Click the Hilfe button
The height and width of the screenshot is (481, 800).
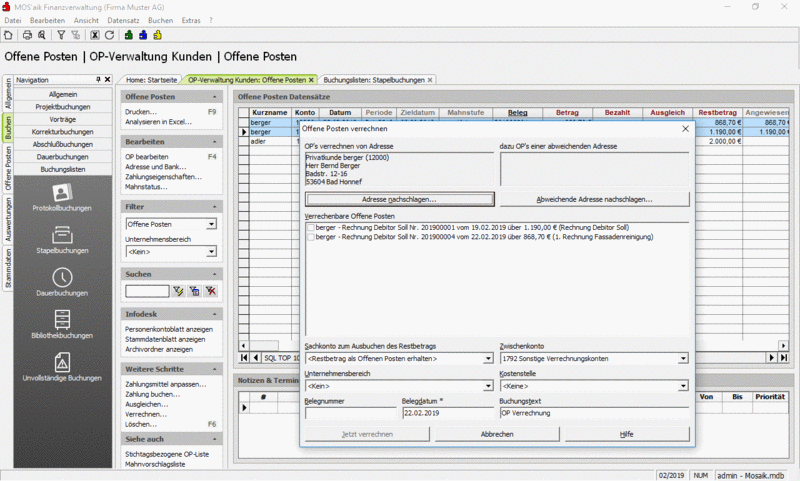(627, 435)
